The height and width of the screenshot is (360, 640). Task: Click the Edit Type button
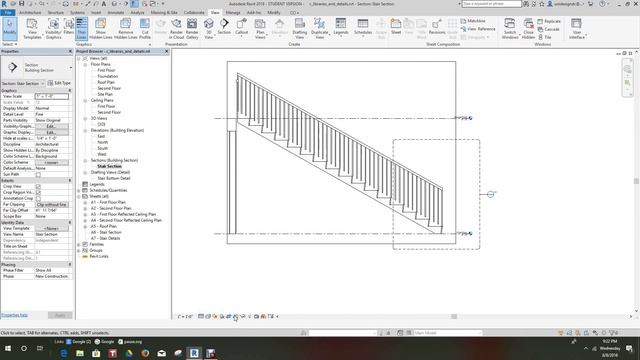[x=60, y=83]
